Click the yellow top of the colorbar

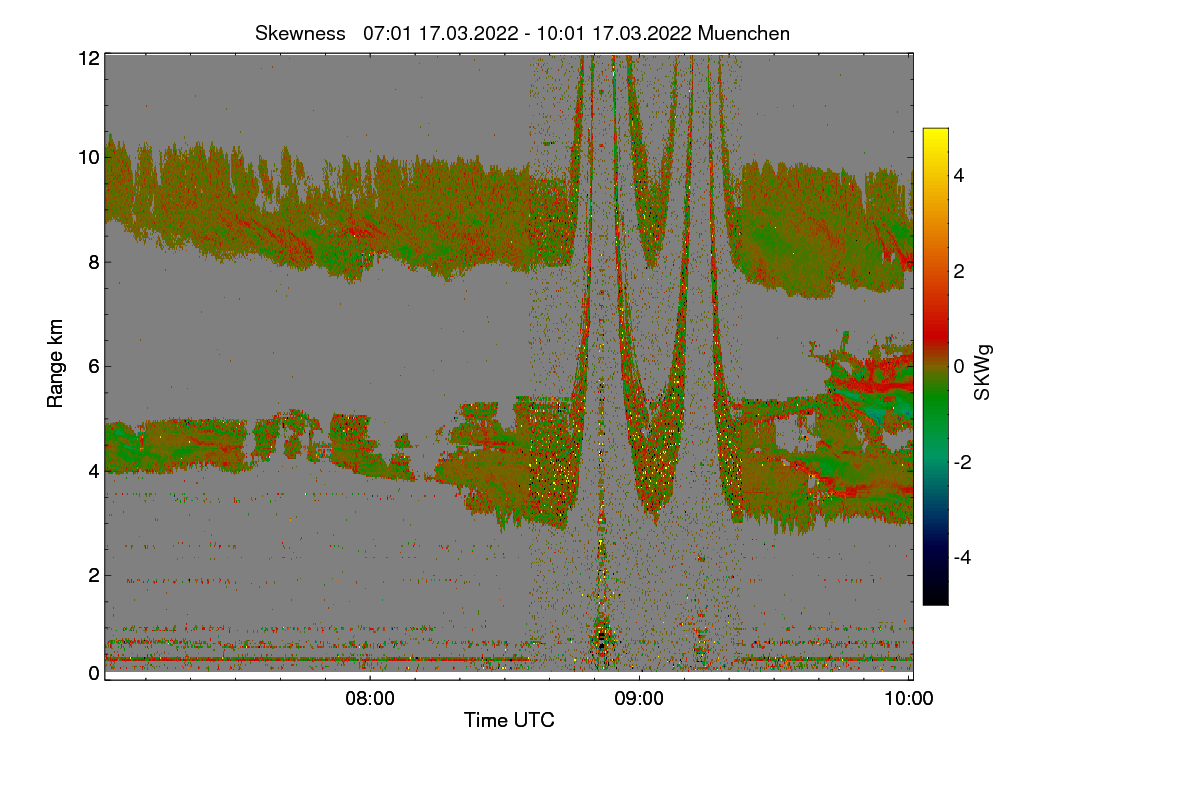tap(935, 137)
